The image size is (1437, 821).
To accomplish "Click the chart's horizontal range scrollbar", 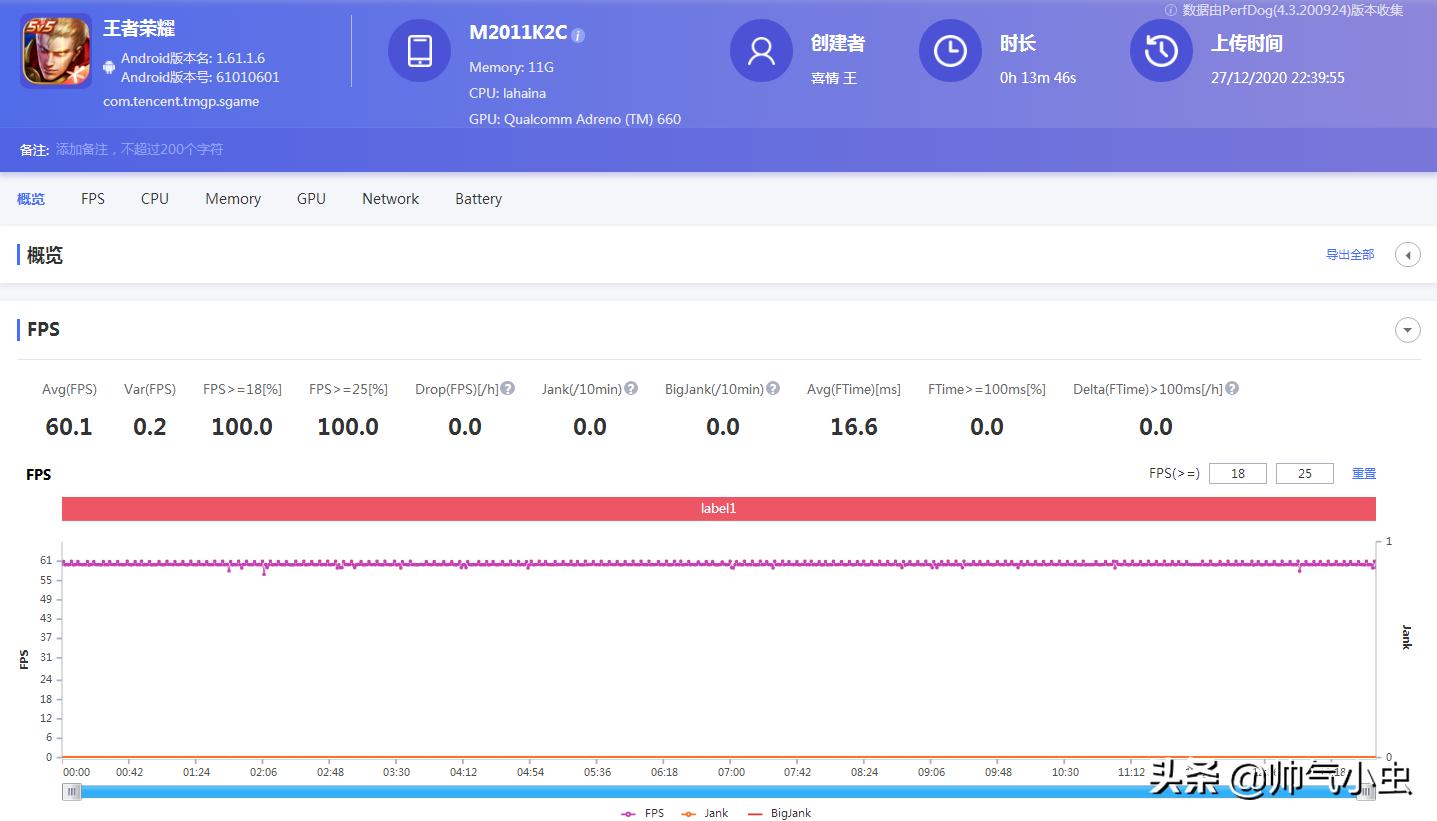I will tap(718, 791).
